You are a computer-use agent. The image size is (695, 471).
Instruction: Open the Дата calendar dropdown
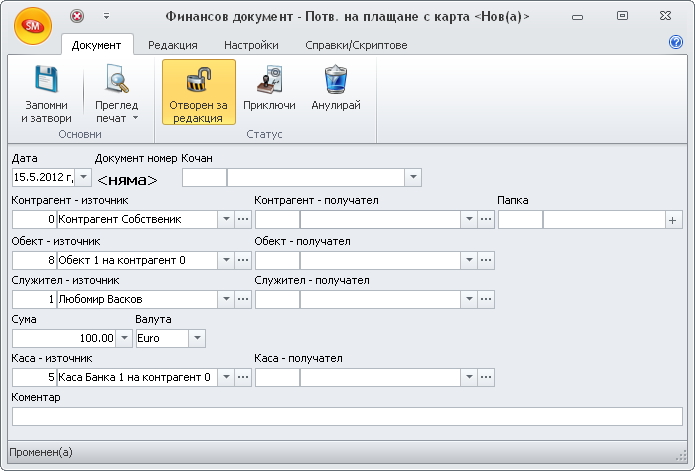83,177
